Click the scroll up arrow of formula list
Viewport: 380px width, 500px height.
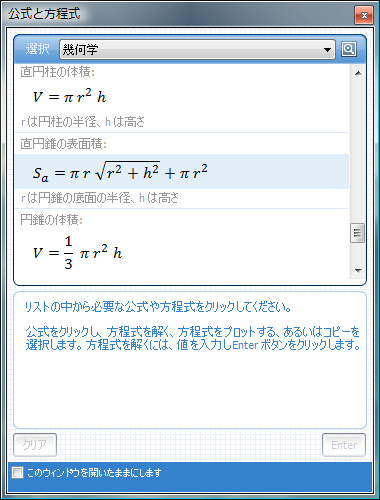pyautogui.click(x=358, y=73)
